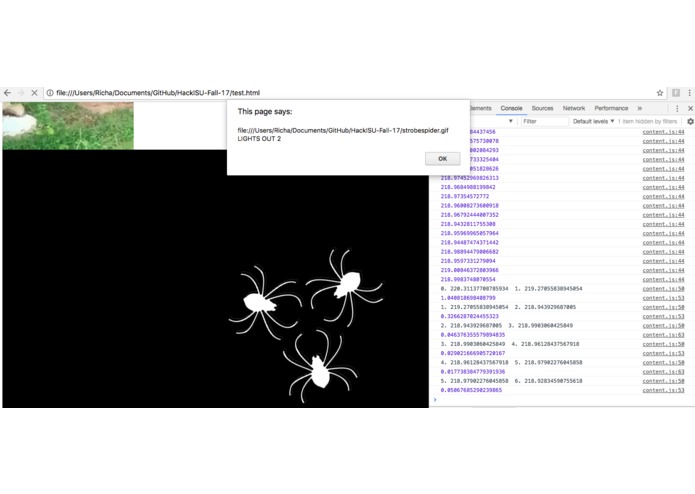Click the grass photo thumbnail on page

pyautogui.click(x=68, y=126)
